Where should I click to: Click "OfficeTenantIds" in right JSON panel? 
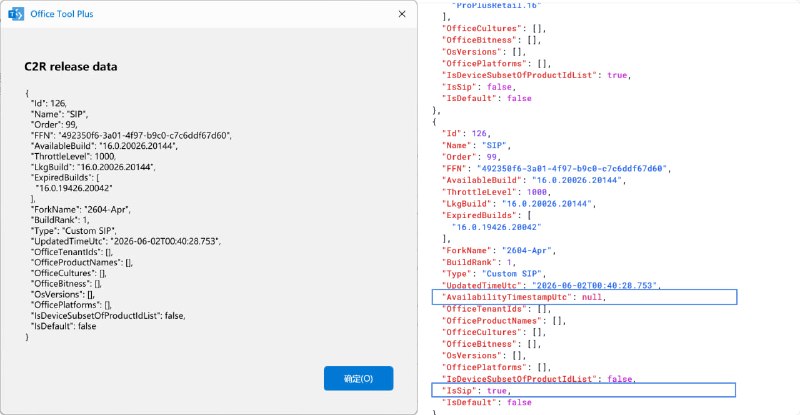click(x=496, y=309)
